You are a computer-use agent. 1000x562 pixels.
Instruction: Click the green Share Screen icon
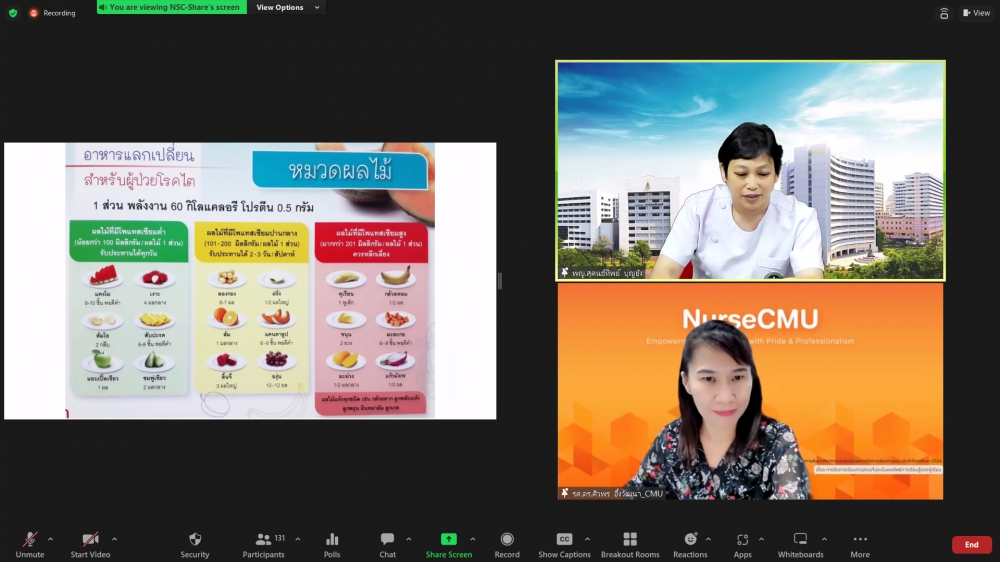[x=448, y=540]
